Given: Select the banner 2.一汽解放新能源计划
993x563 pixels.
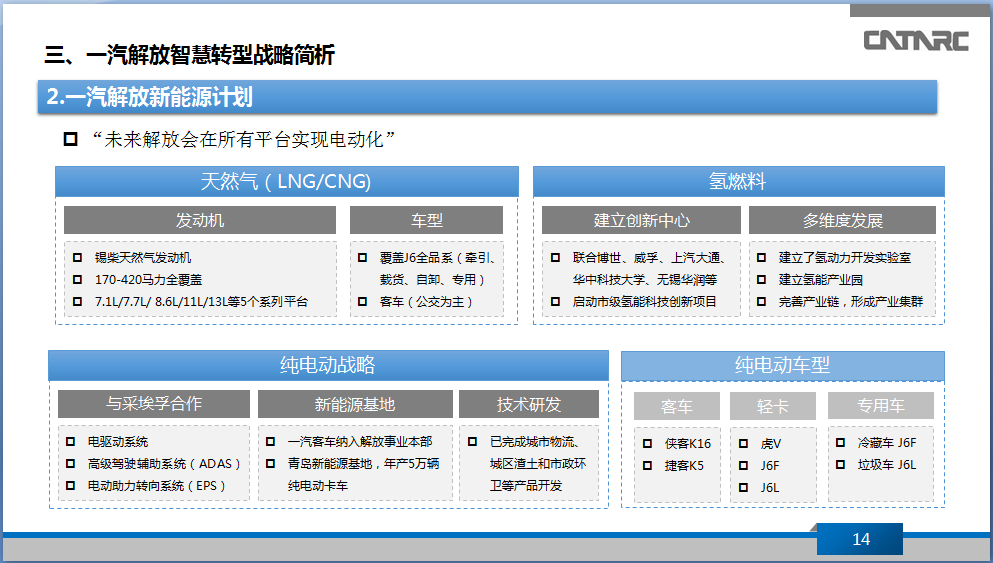Looking at the screenshot, I should [x=487, y=97].
